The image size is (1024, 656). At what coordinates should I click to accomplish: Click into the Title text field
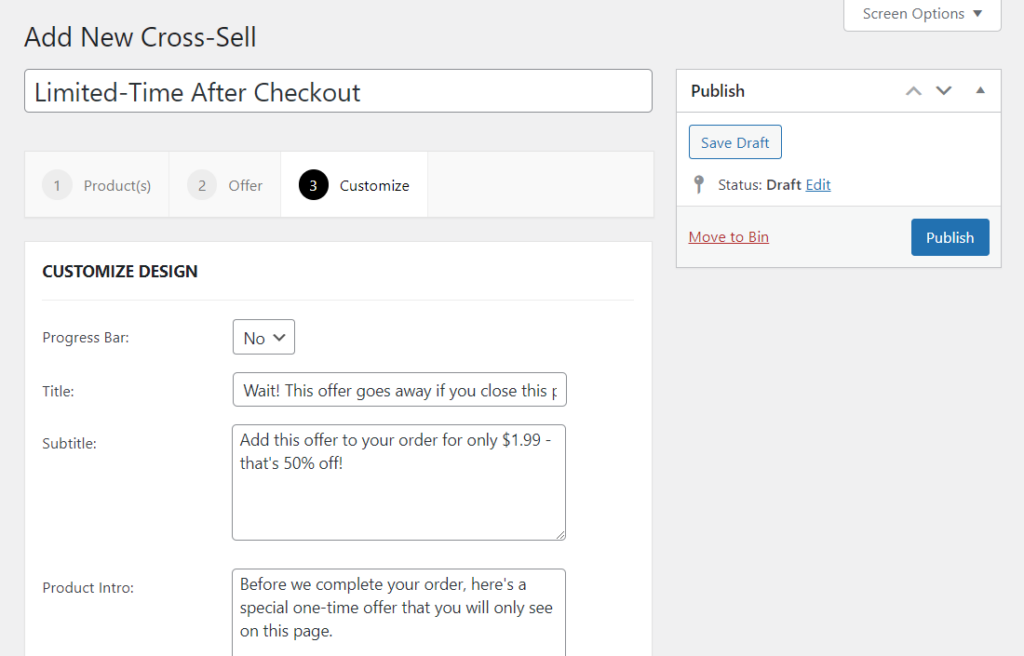click(399, 390)
